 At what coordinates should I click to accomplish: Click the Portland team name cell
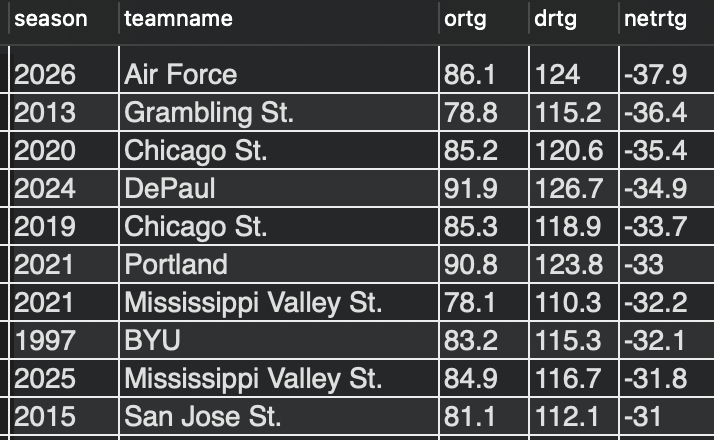pyautogui.click(x=176, y=264)
